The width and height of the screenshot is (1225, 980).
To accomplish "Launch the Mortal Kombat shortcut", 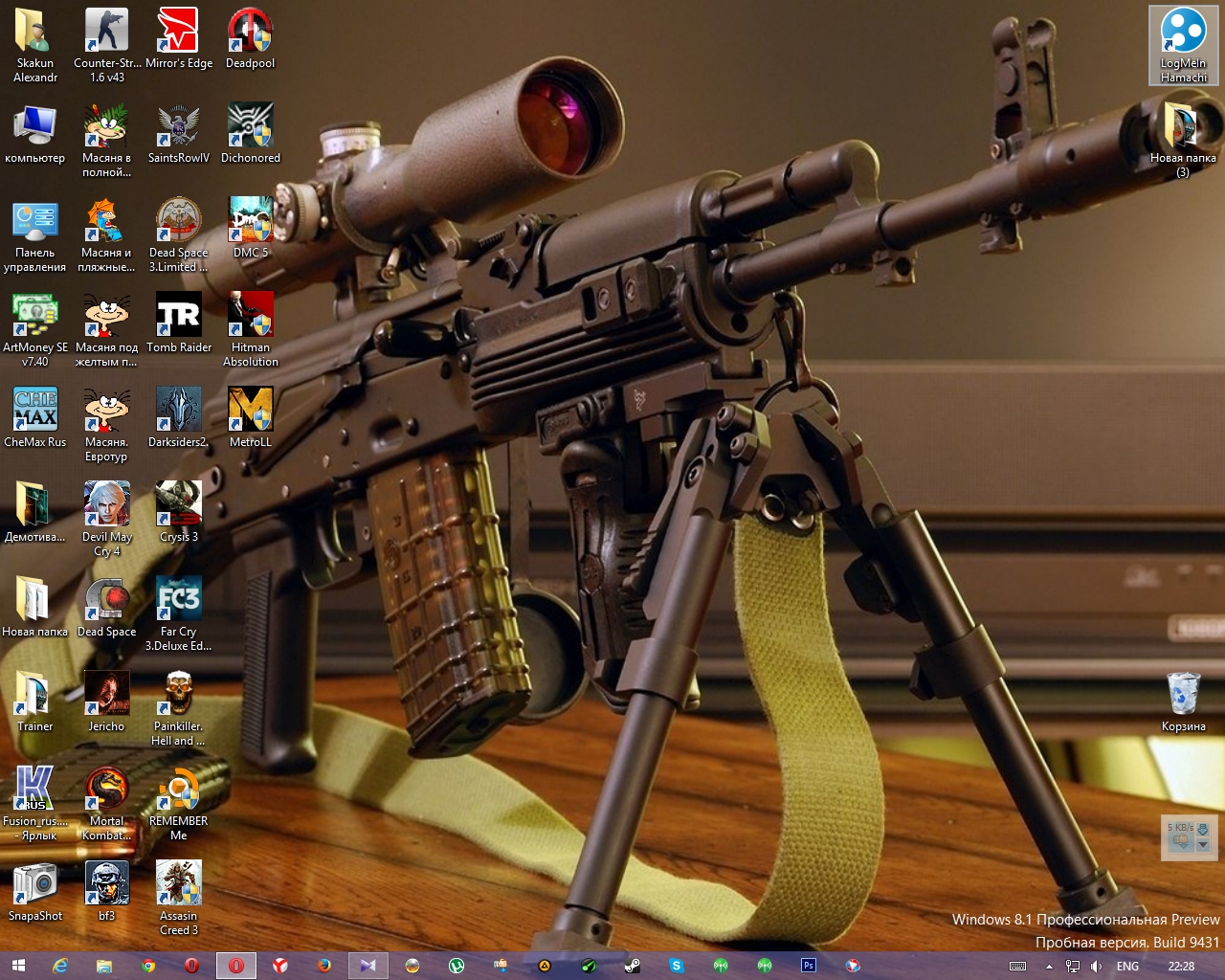I will [x=107, y=803].
